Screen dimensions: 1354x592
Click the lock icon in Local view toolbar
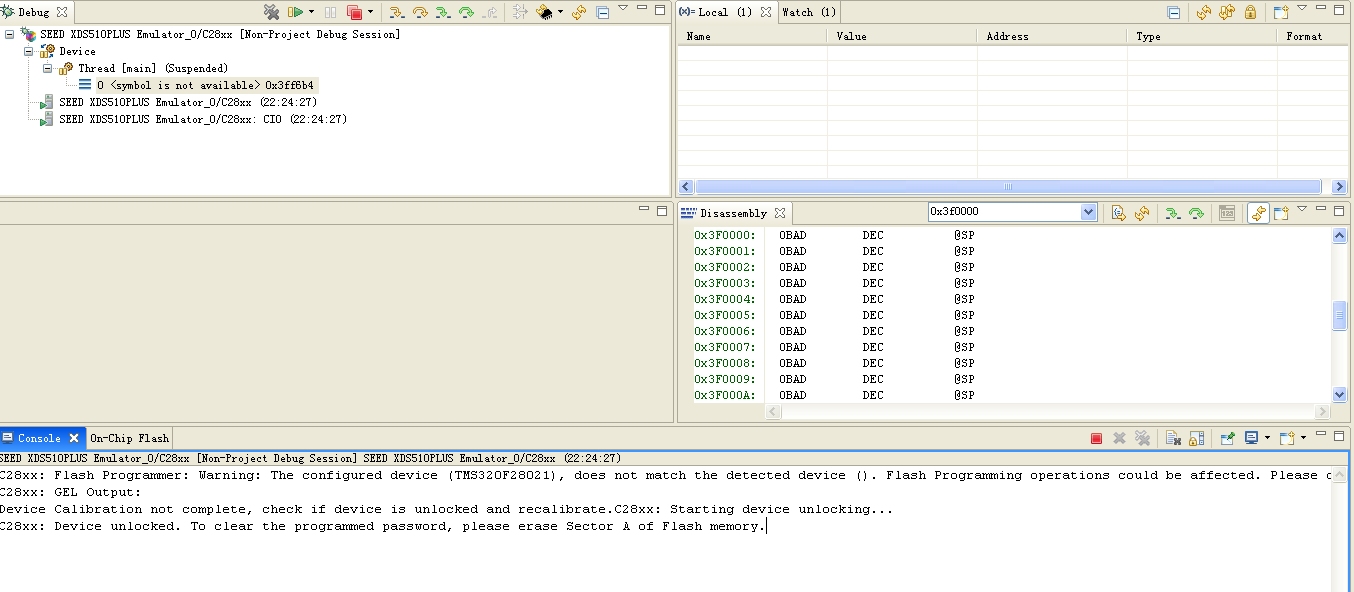click(1250, 13)
